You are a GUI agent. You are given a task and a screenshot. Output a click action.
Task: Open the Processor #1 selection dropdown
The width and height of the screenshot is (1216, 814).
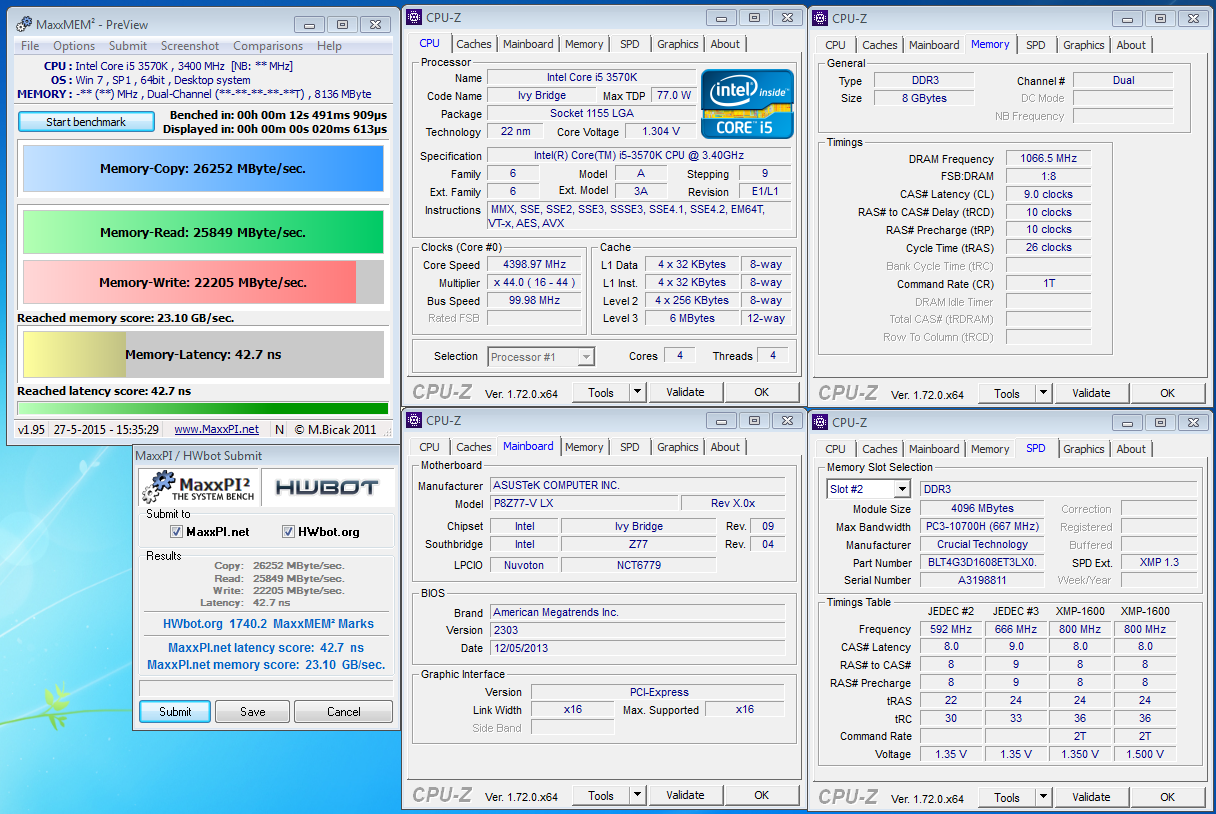586,357
